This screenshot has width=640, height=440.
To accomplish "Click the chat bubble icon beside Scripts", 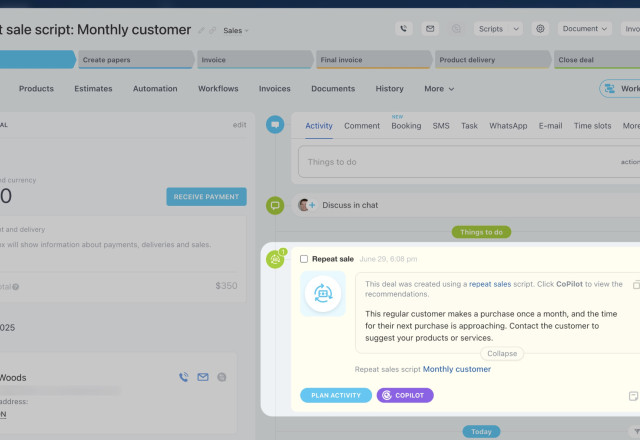I will click(456, 29).
